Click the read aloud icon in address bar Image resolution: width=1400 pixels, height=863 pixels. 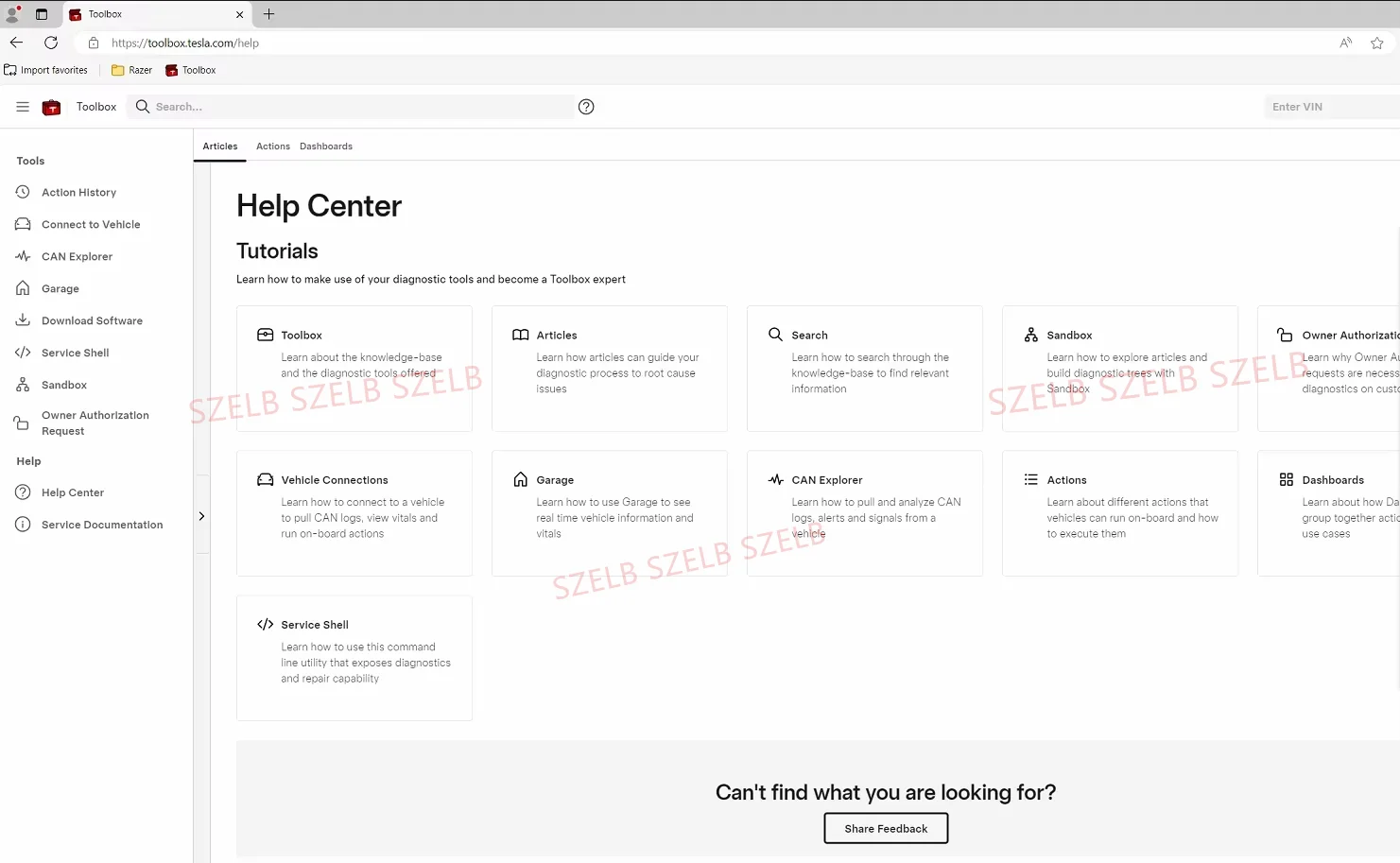tap(1346, 43)
